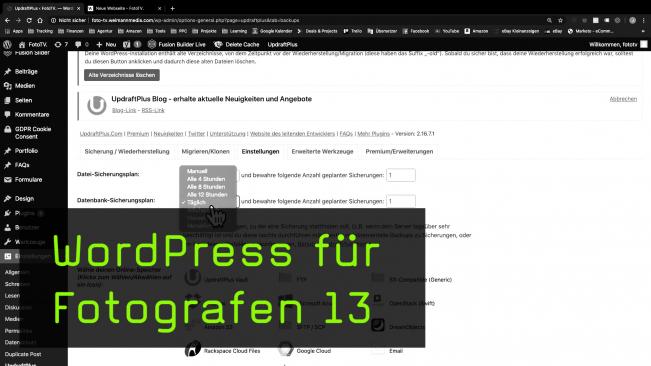Image resolution: width=651 pixels, height=366 pixels.
Task: Choose Alle 12 Stunden option
Action: pos(208,195)
